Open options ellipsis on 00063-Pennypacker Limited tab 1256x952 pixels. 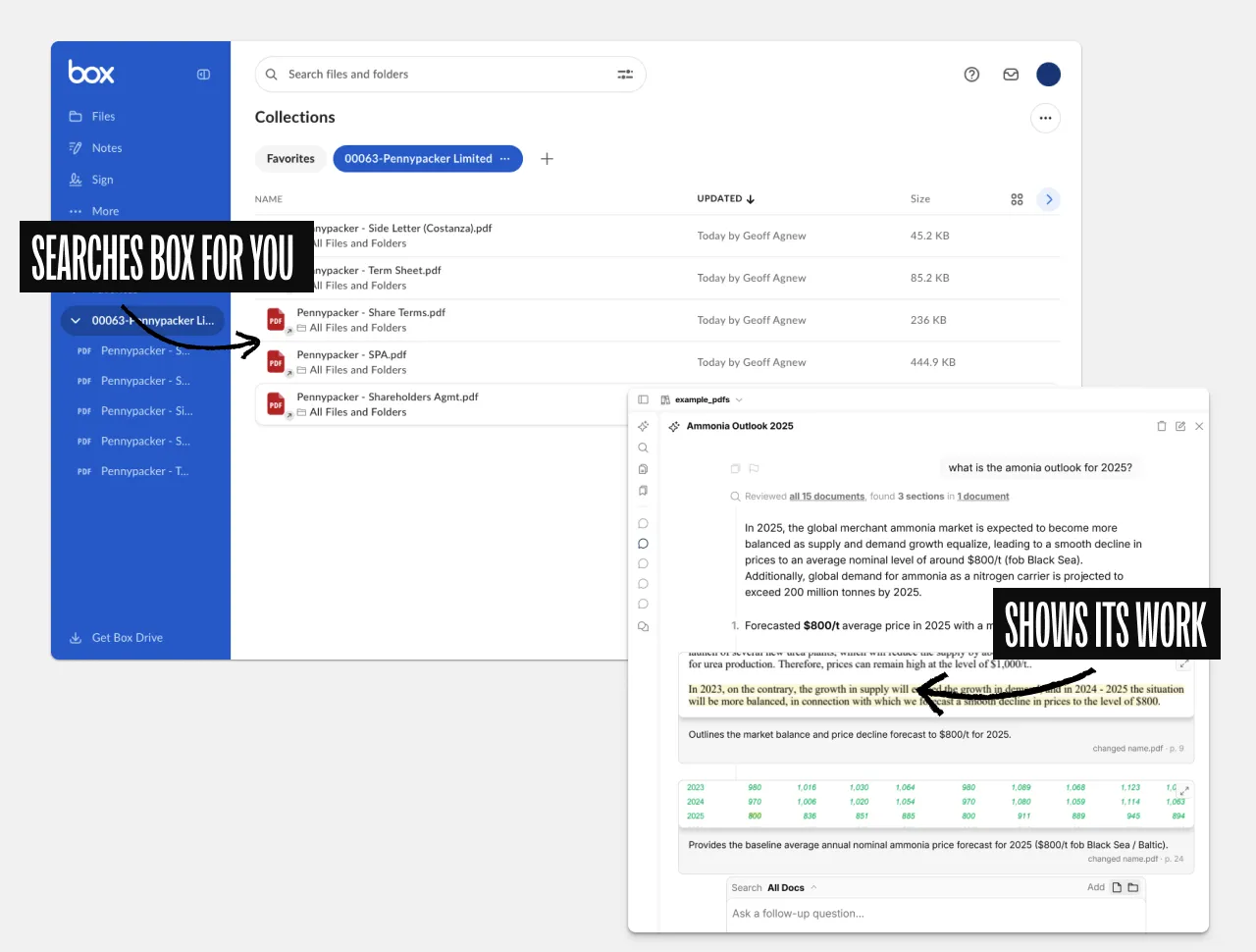(x=505, y=159)
